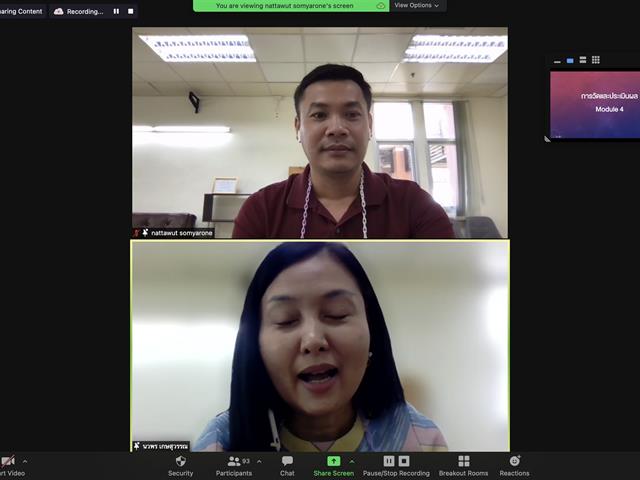Expand video options arrow beside Start Video
Screen dimensions: 640x480
click(x=25, y=462)
